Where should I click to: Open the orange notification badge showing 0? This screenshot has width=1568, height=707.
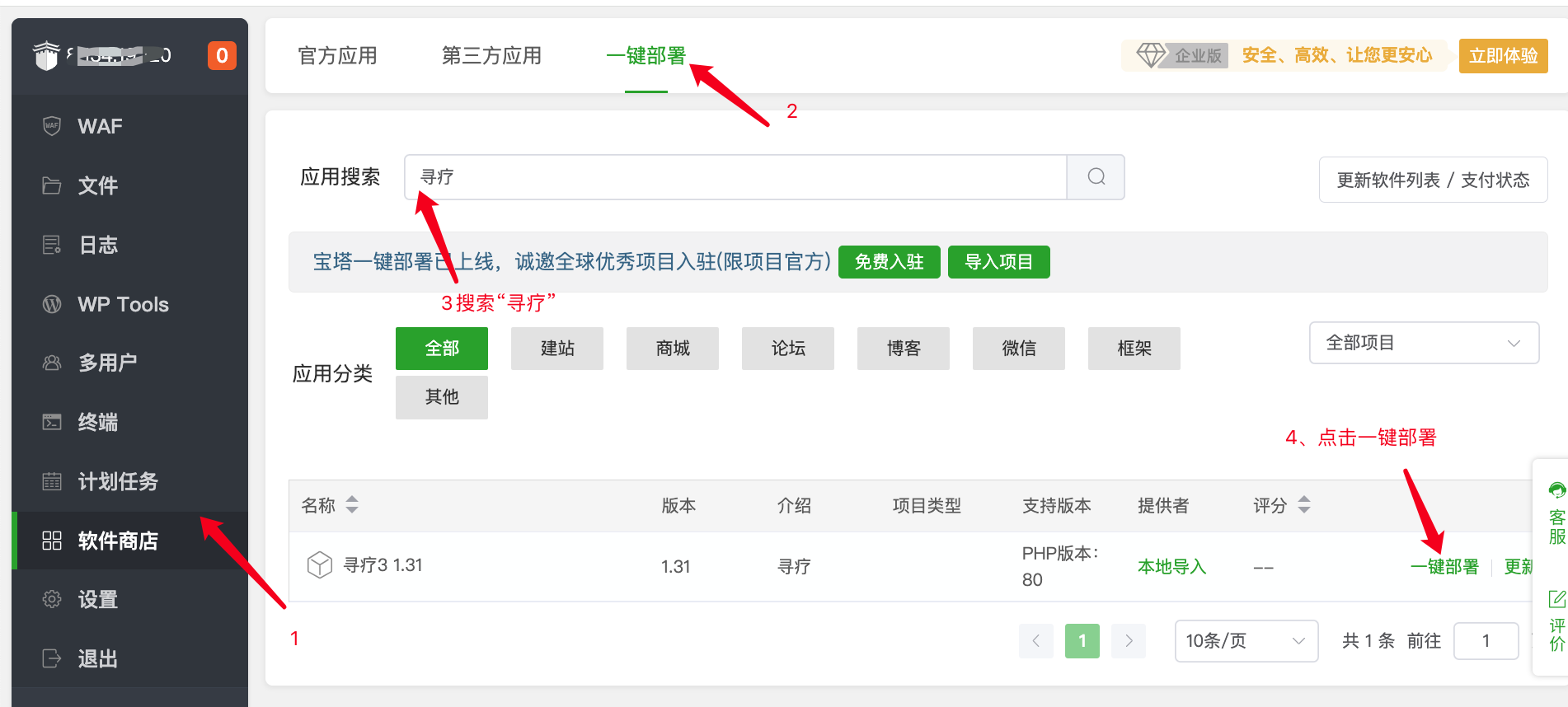click(x=222, y=56)
